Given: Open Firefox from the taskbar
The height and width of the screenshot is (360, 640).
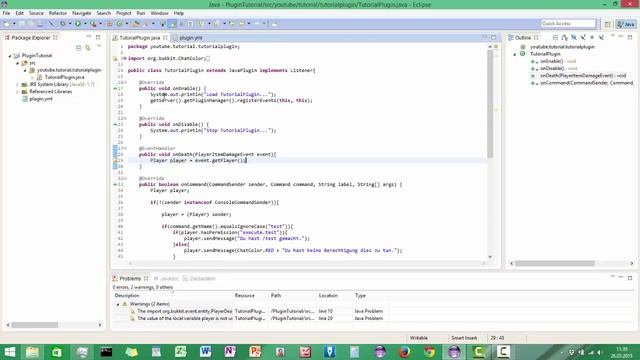Looking at the screenshot, I should tap(404, 352).
